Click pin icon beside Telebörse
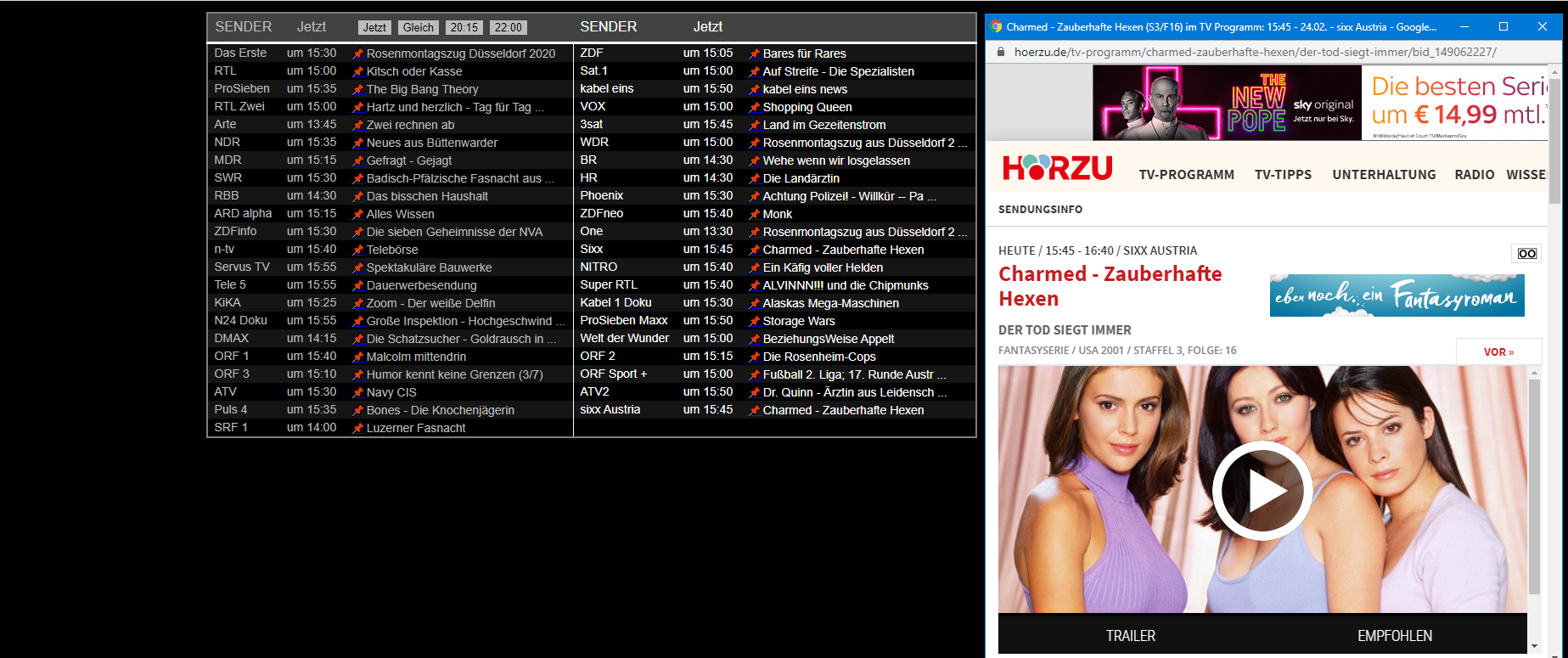 (358, 250)
